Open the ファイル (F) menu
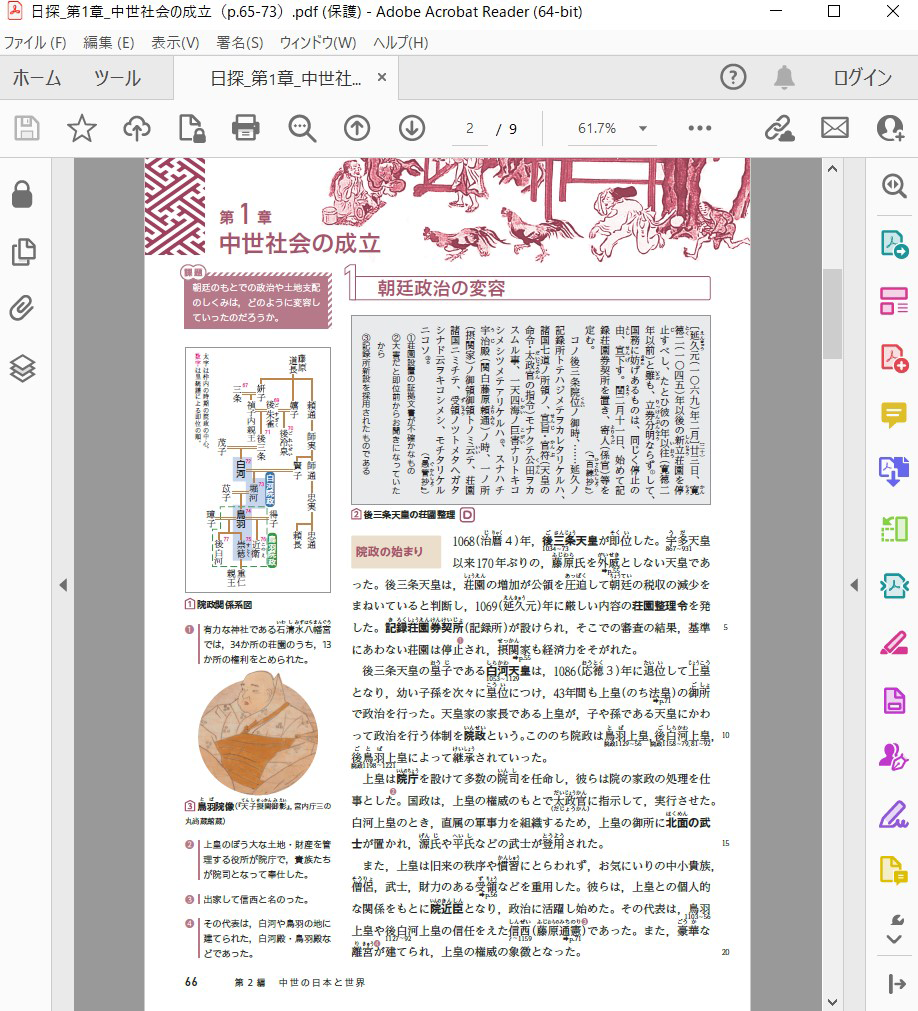Viewport: 918px width, 1011px height. [x=35, y=43]
